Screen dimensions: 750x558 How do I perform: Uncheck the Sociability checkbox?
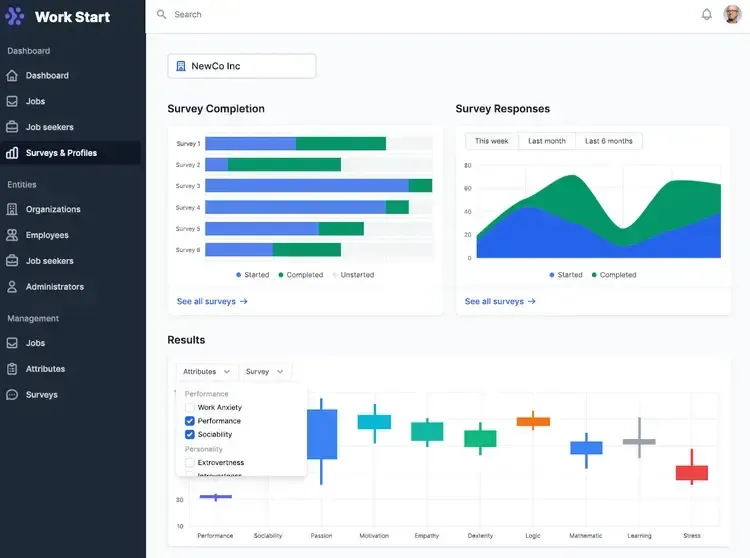pos(189,434)
